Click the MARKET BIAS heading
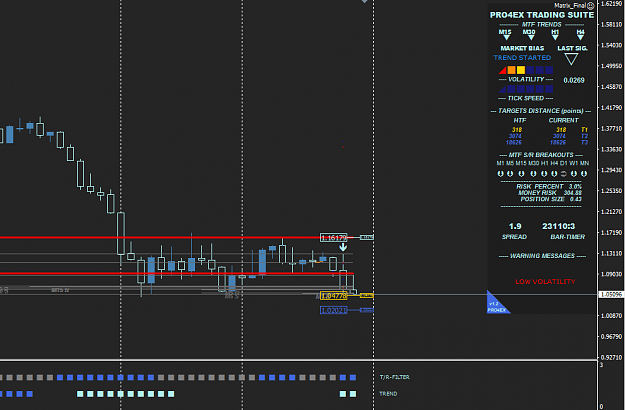 [x=522, y=48]
